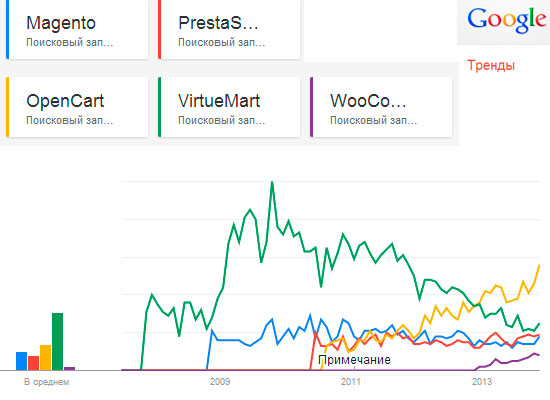
Task: Open the Тренды link
Action: [x=491, y=66]
